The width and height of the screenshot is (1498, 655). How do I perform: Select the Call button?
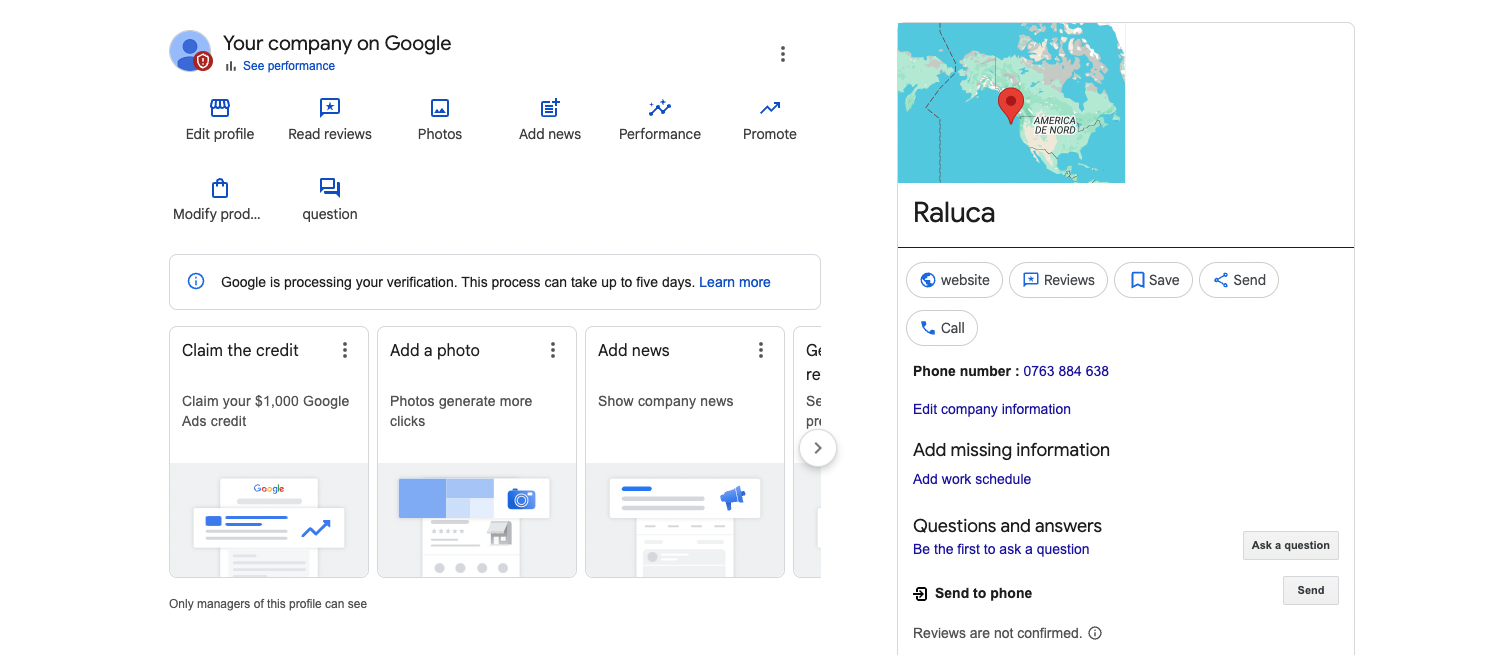[x=942, y=328]
